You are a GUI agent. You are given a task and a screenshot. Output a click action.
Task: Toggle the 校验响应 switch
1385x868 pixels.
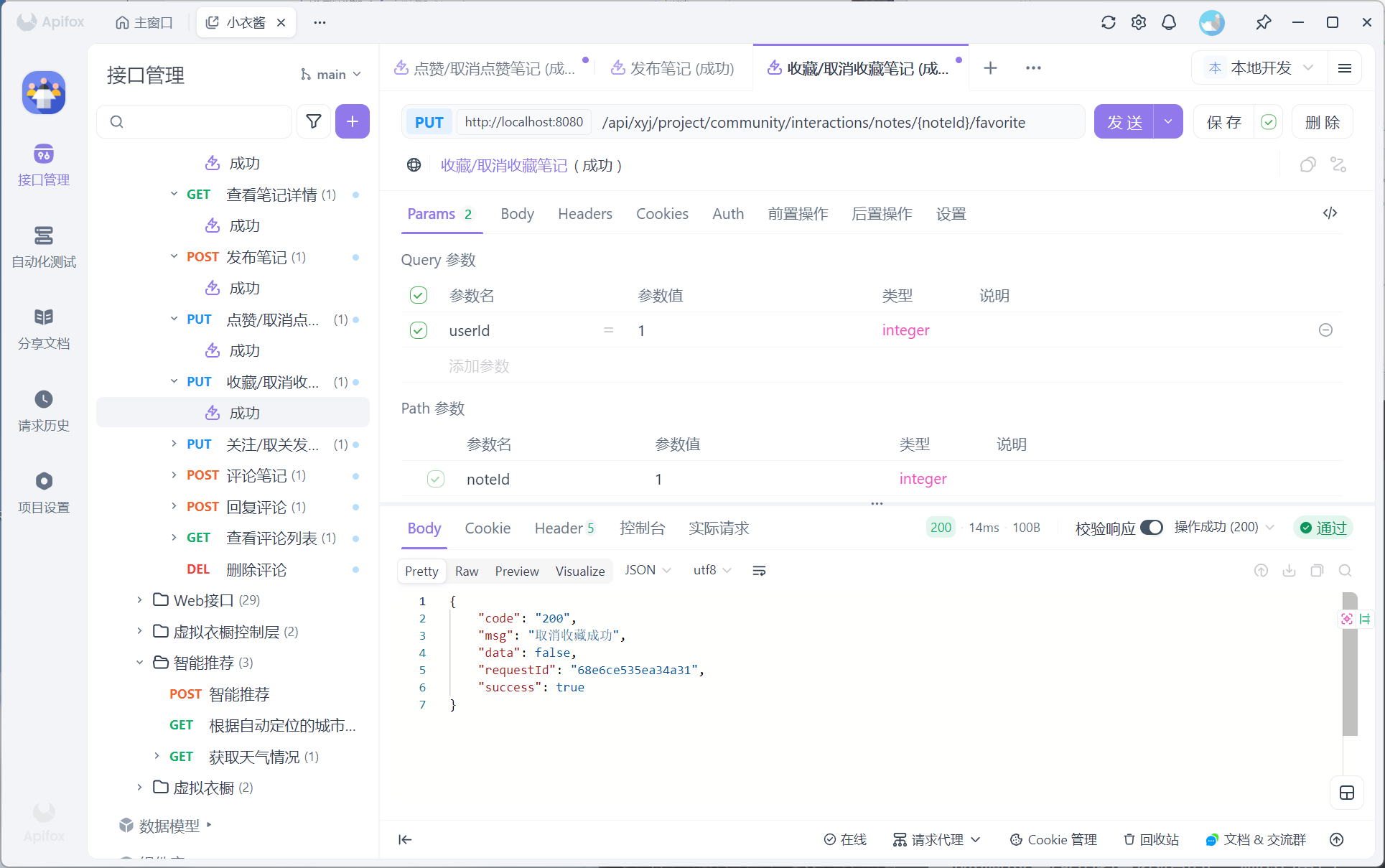point(1152,528)
